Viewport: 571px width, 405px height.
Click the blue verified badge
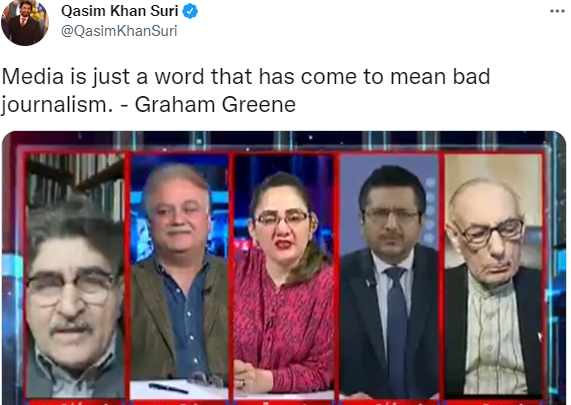coord(190,11)
